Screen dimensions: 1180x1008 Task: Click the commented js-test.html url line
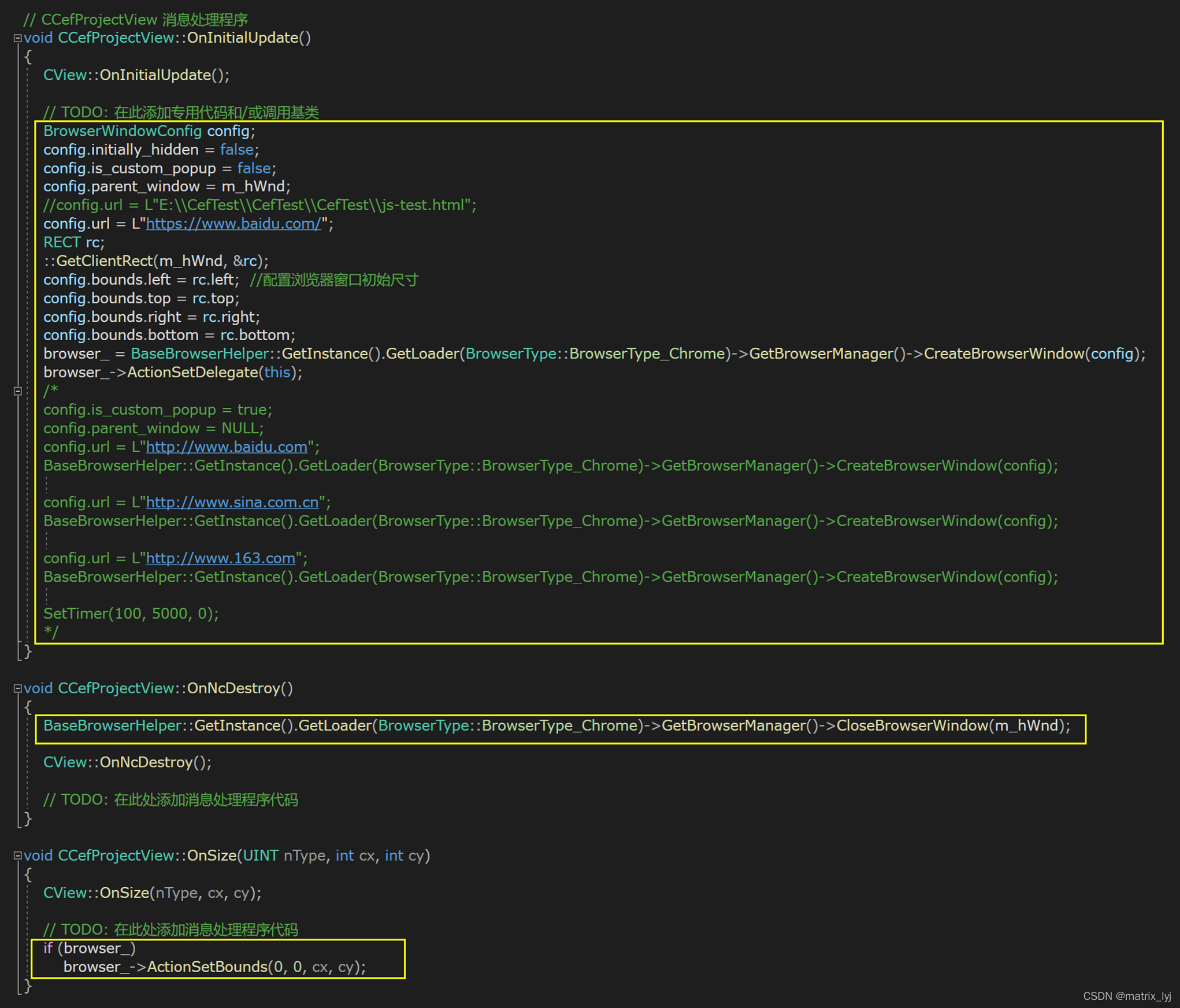[x=259, y=206]
